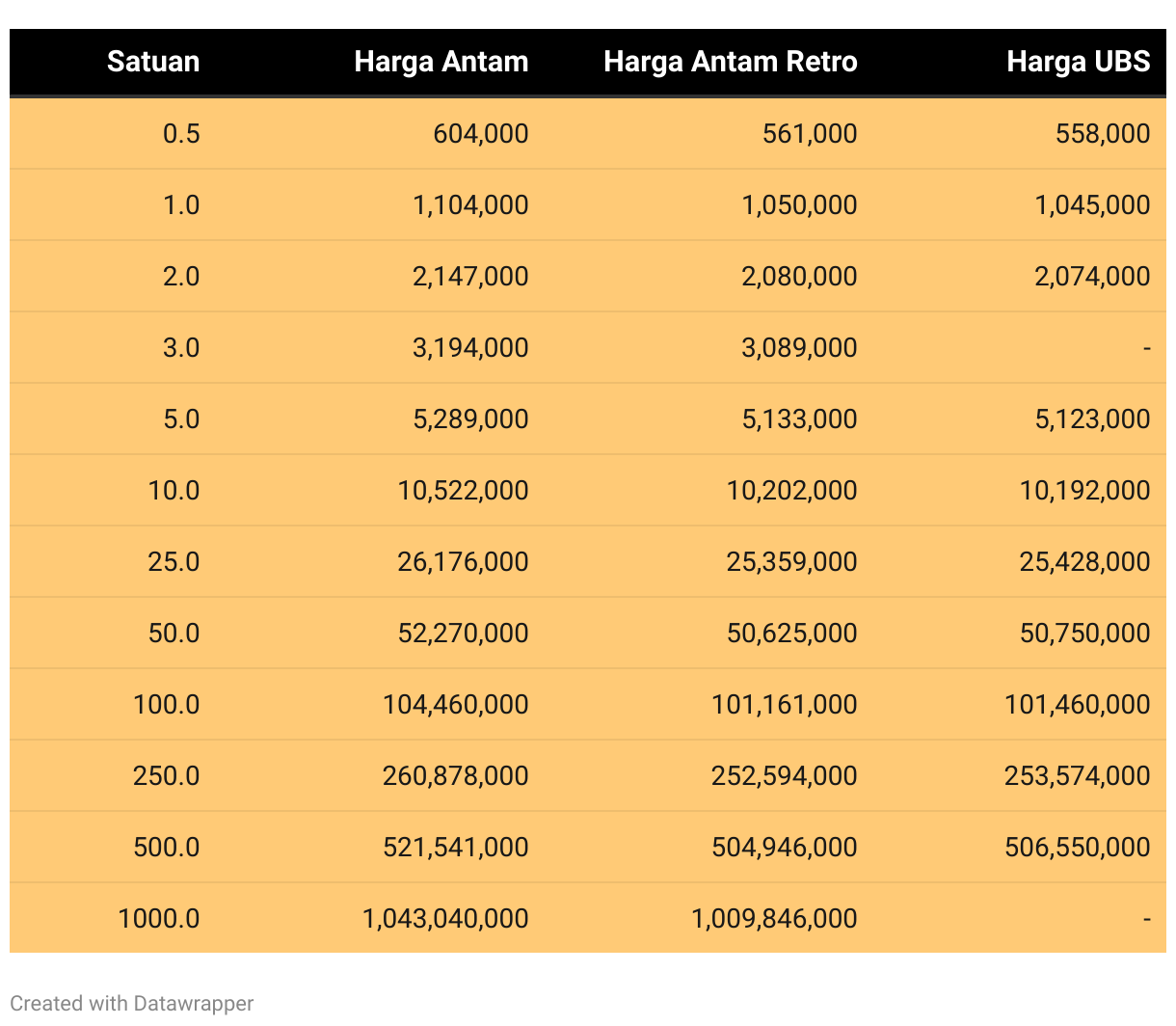The image size is (1176, 1026).
Task: Select the Antam Retro price 504,946,000
Action: [x=784, y=847]
